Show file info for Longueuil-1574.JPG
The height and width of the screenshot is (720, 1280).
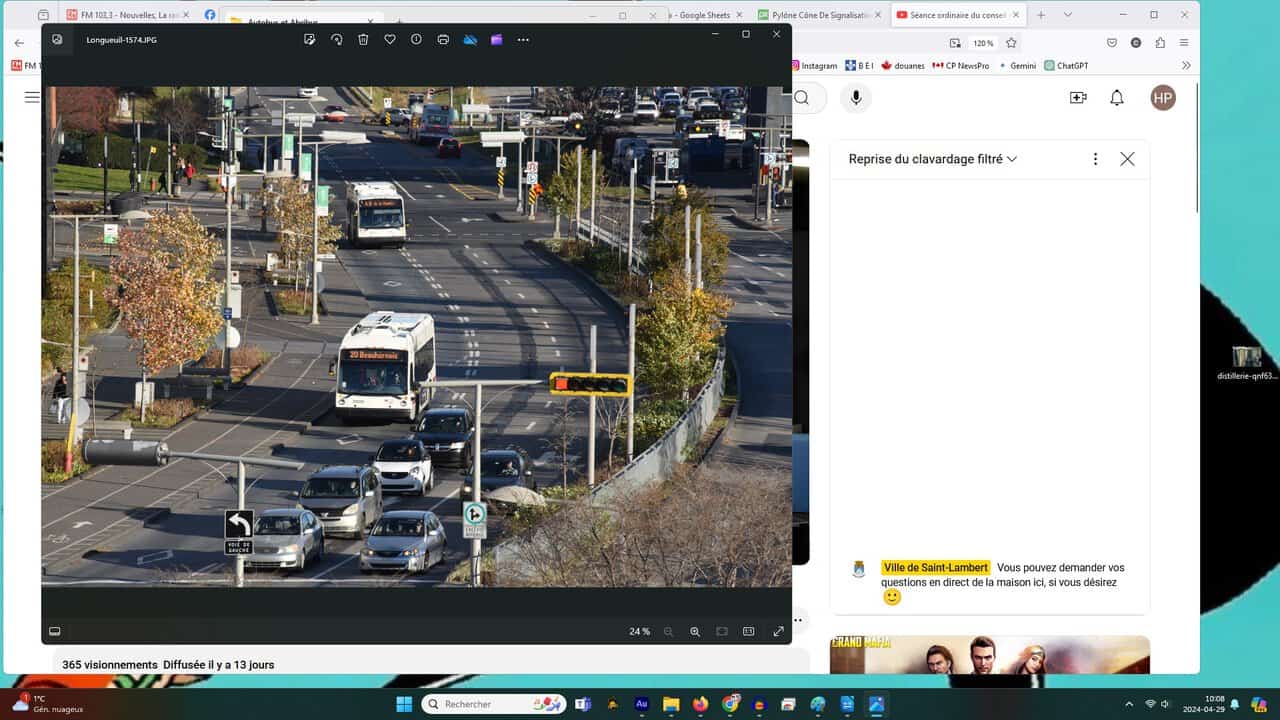pos(416,39)
